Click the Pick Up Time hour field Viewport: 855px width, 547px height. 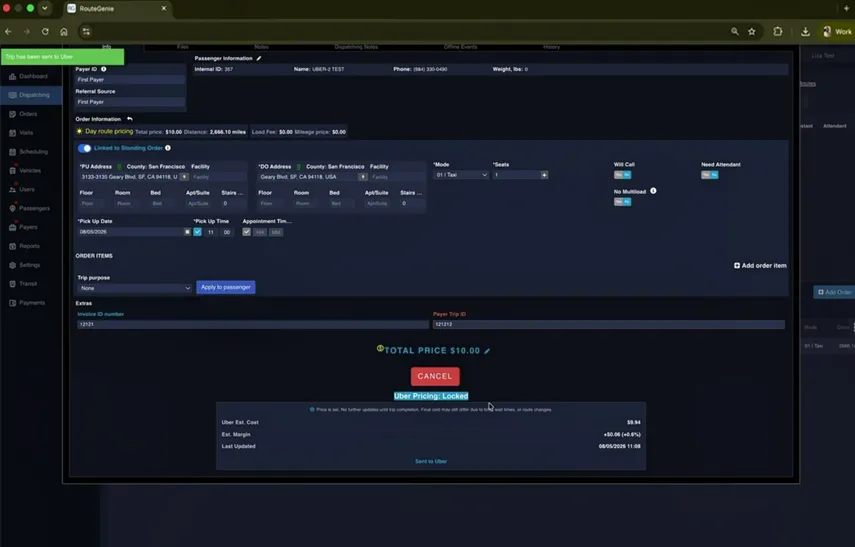point(210,232)
